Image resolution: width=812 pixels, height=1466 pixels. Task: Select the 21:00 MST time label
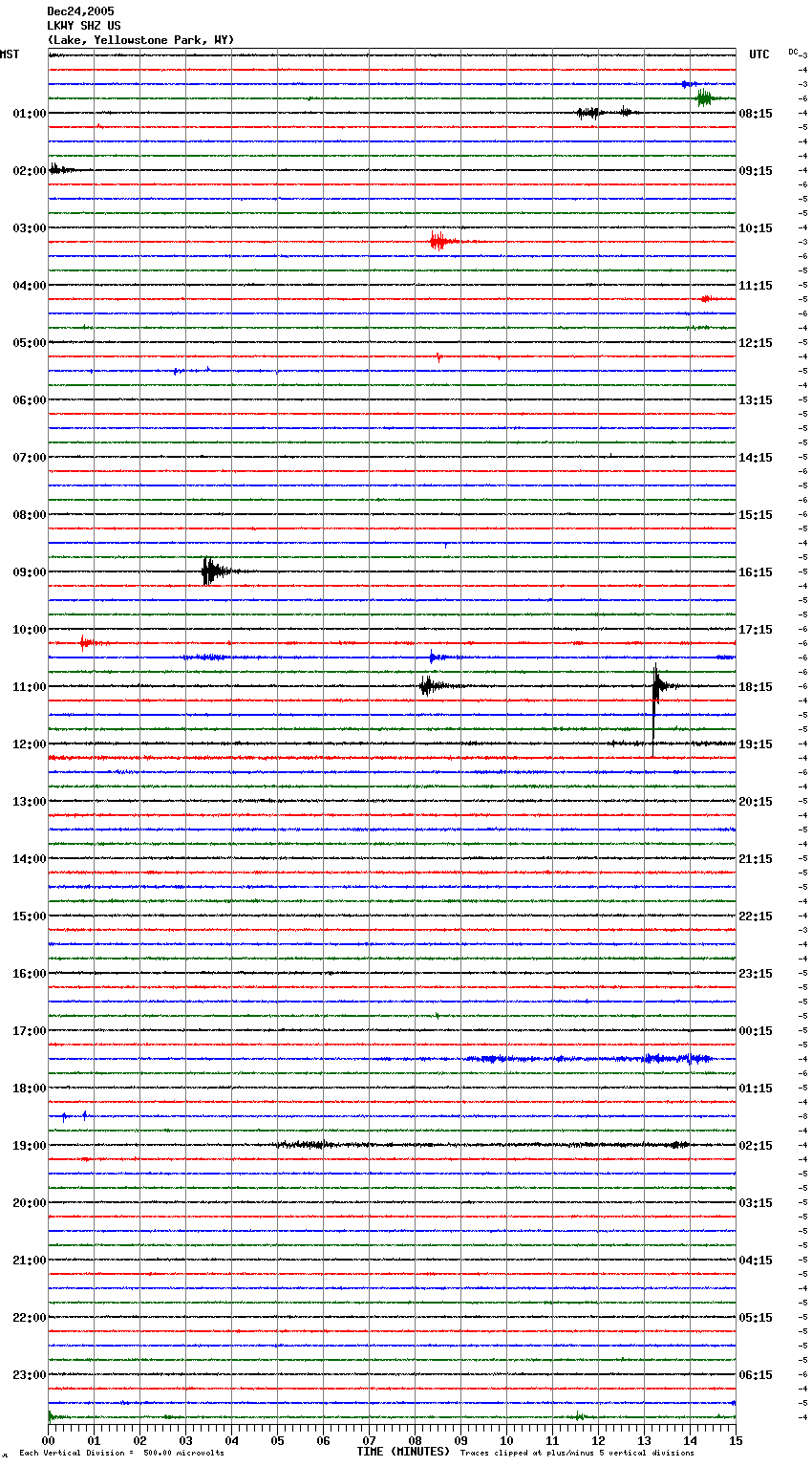click(30, 1261)
